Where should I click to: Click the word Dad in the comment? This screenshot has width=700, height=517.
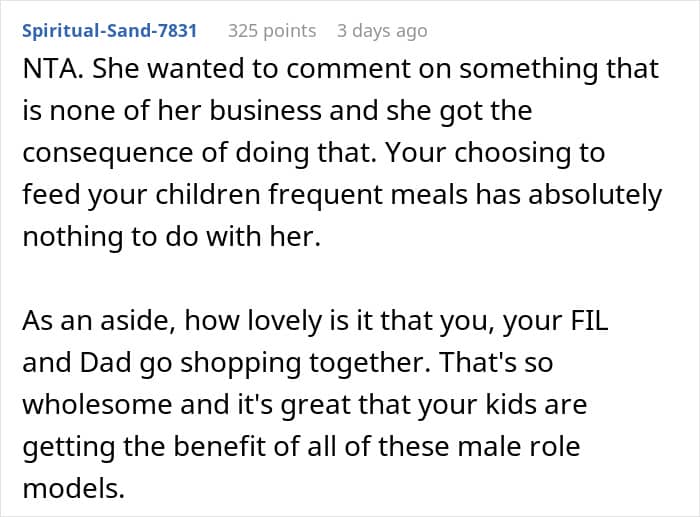106,362
